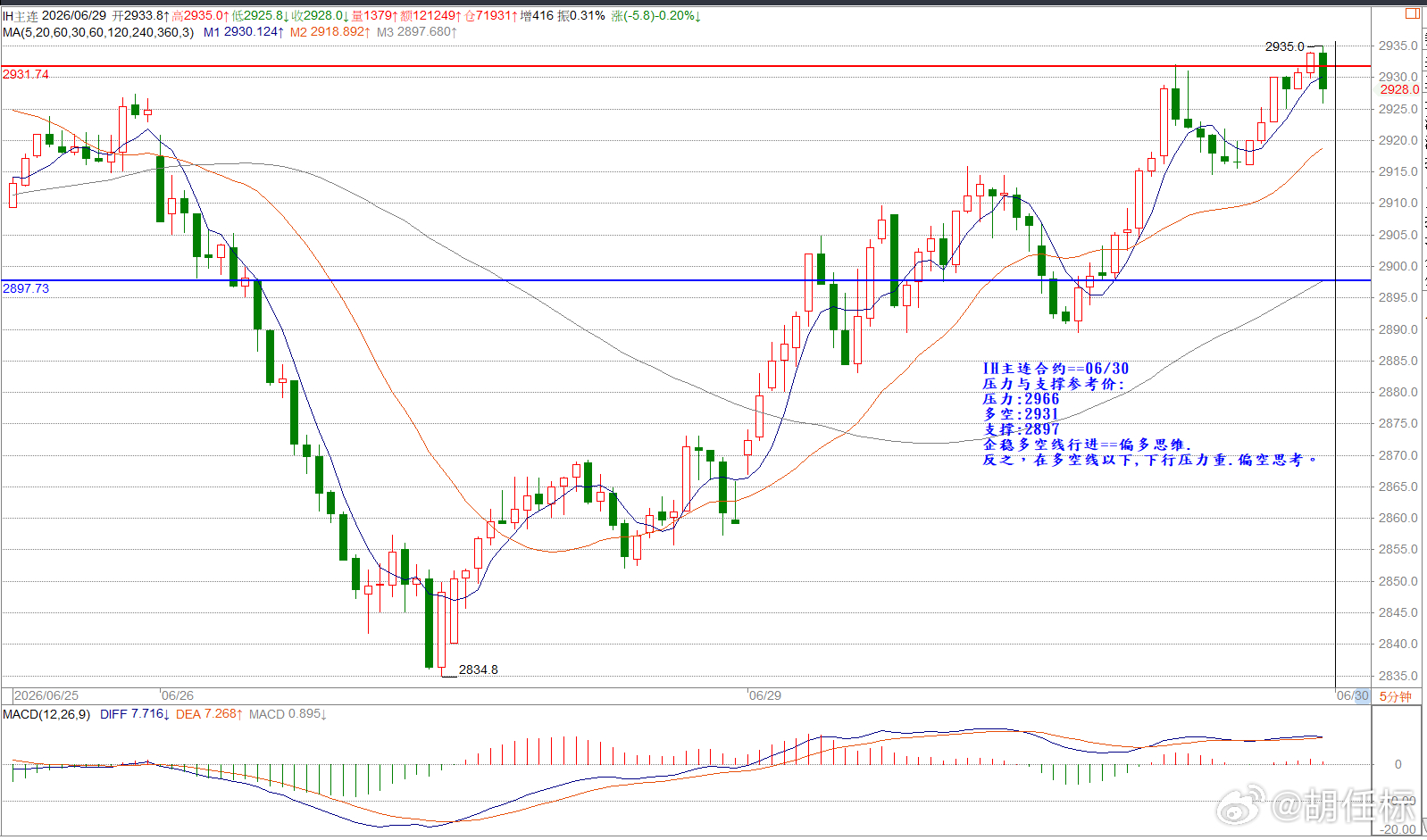Viewport: 1427px width, 840px height.
Task: Click the 2900.0 price axis label
Action: coord(1398,266)
